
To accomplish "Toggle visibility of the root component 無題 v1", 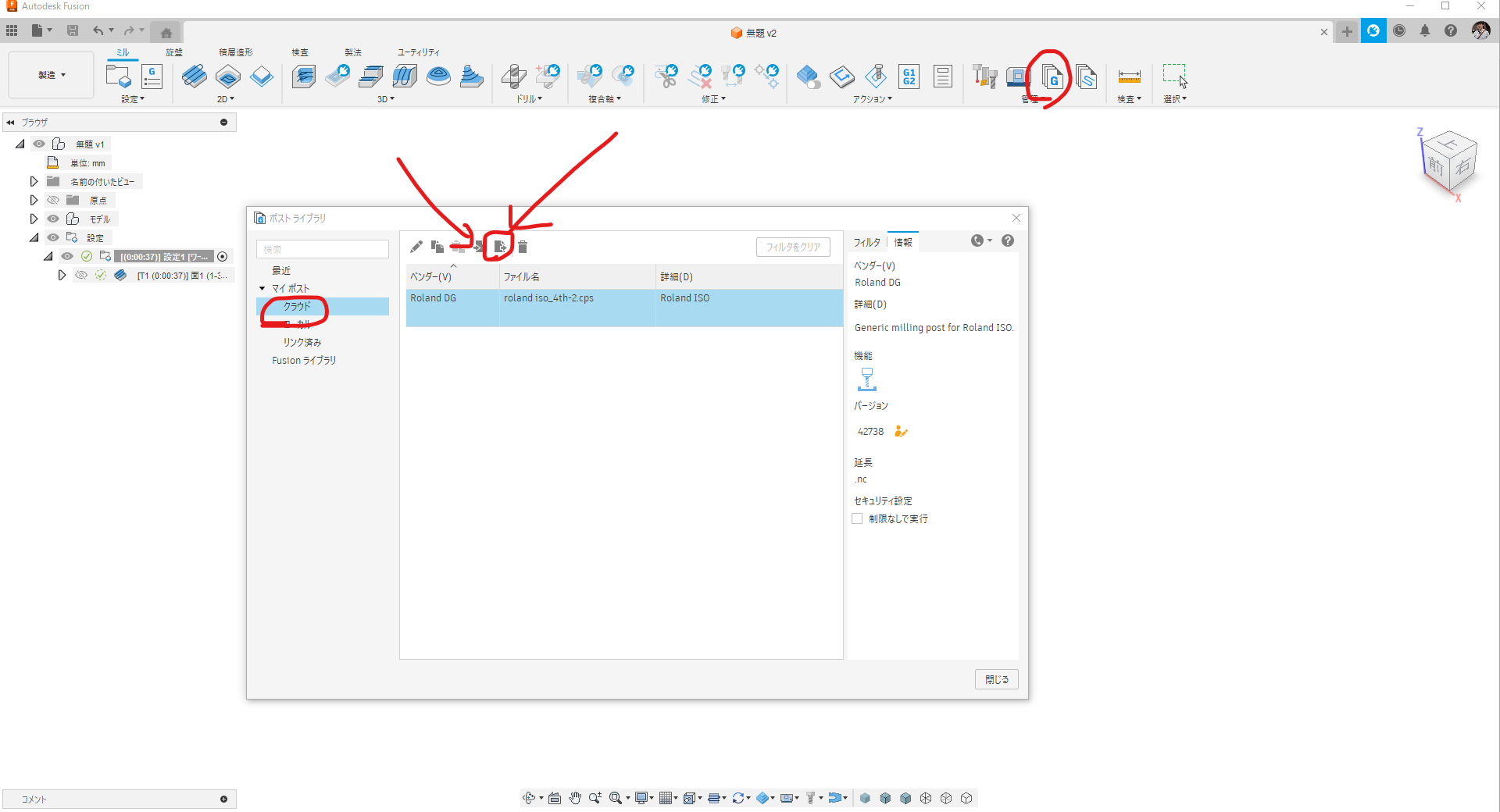I will coord(39,144).
